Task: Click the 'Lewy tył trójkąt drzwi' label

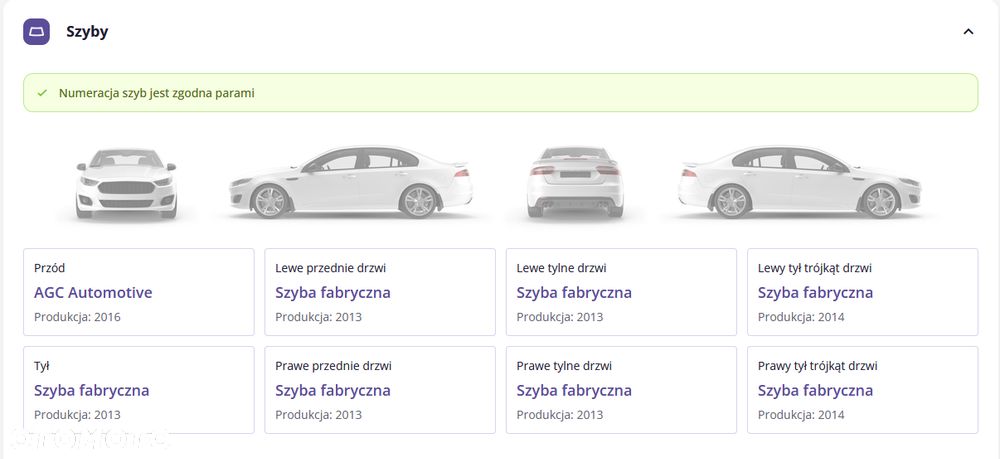Action: [814, 268]
